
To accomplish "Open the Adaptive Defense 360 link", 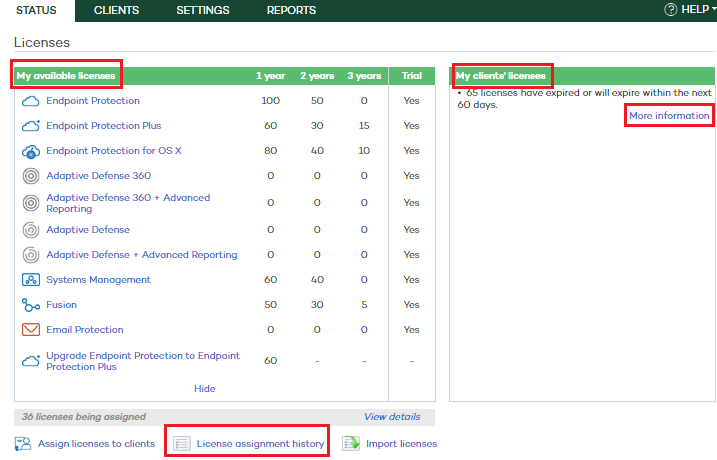I will tap(99, 176).
